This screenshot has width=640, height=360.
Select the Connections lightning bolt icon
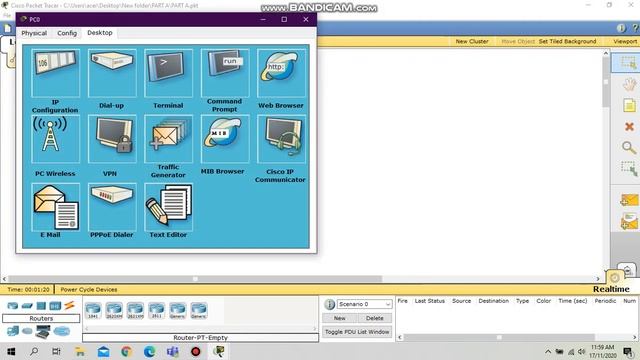[69, 305]
